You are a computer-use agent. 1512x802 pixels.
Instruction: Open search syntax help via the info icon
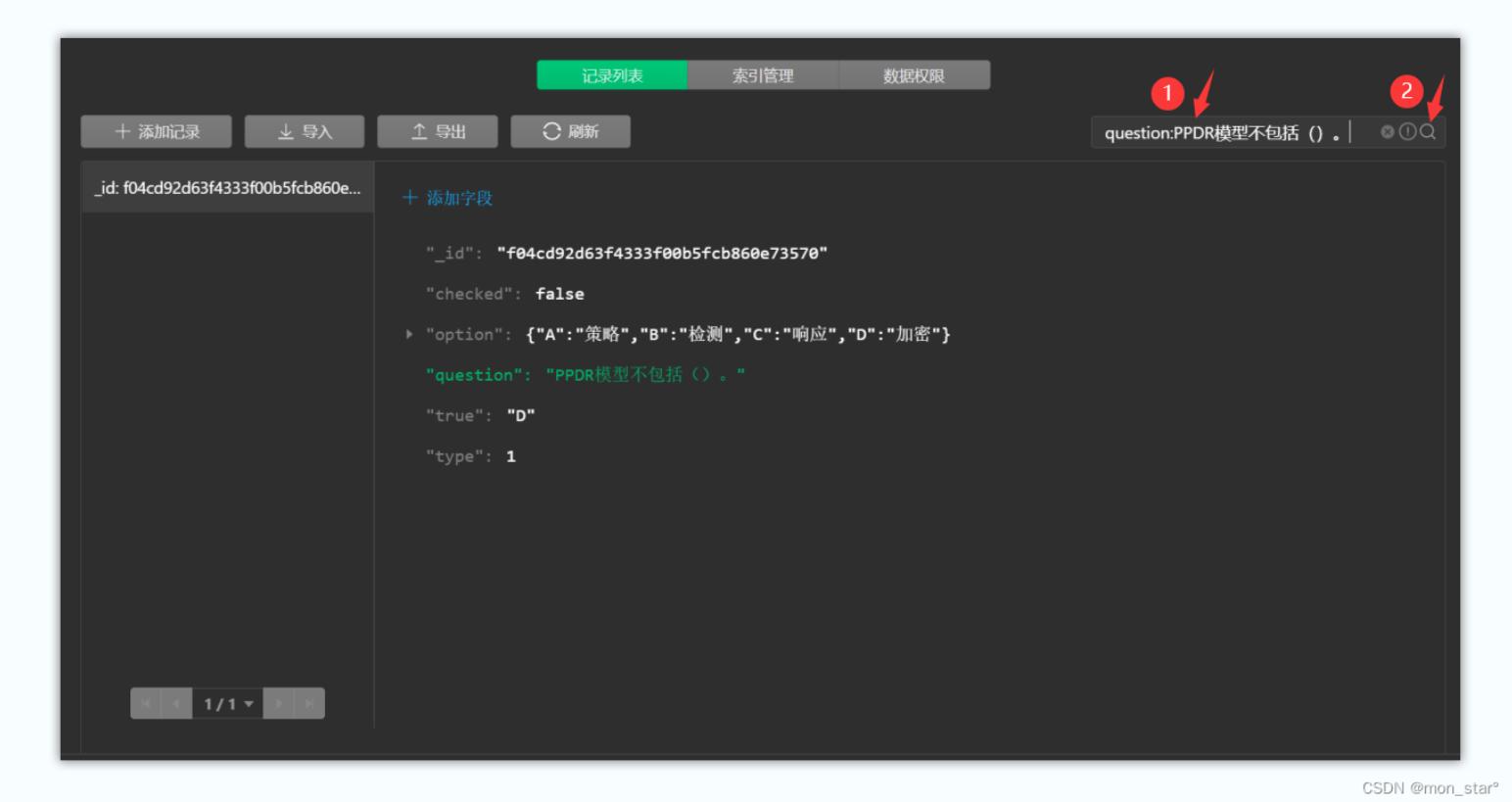(1407, 130)
